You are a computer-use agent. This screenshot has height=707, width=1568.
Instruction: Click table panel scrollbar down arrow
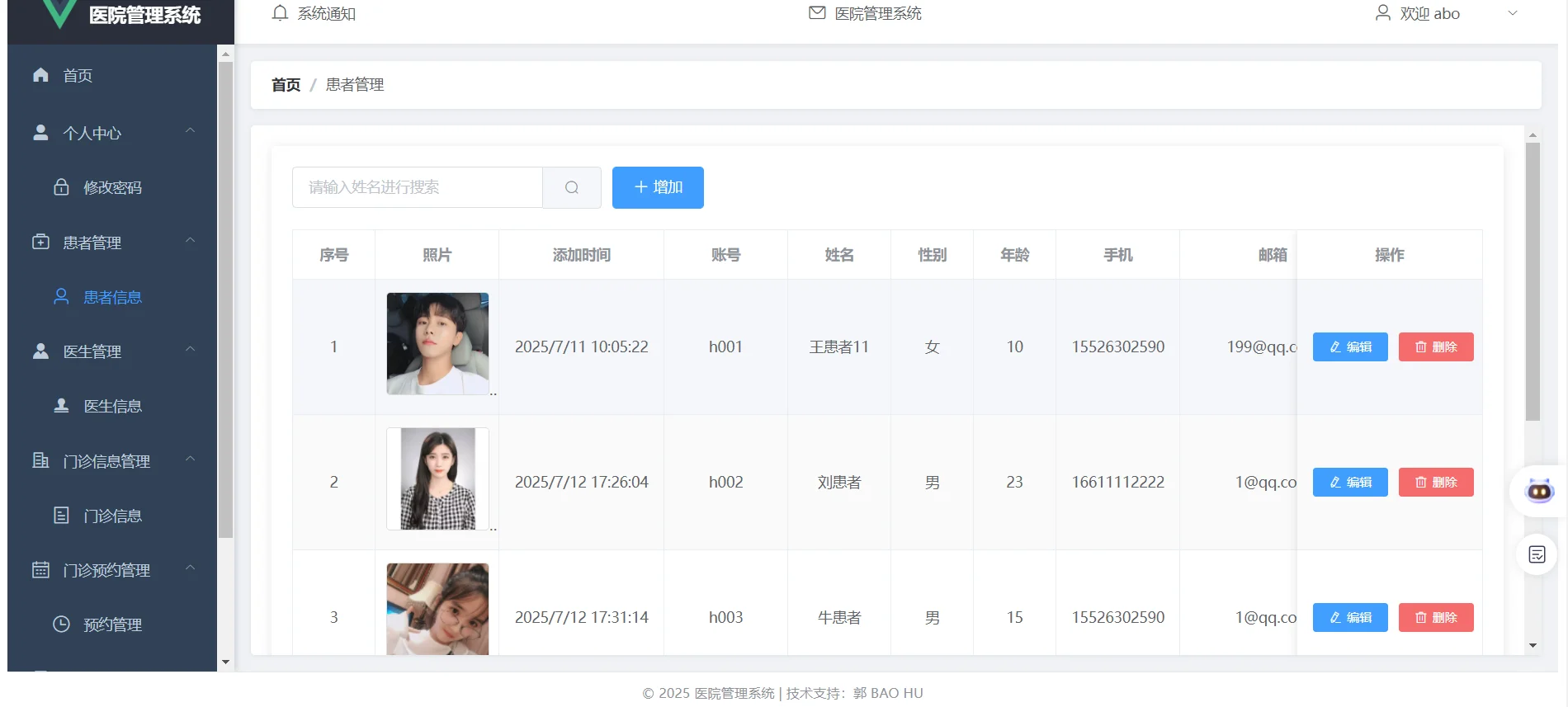(1533, 646)
